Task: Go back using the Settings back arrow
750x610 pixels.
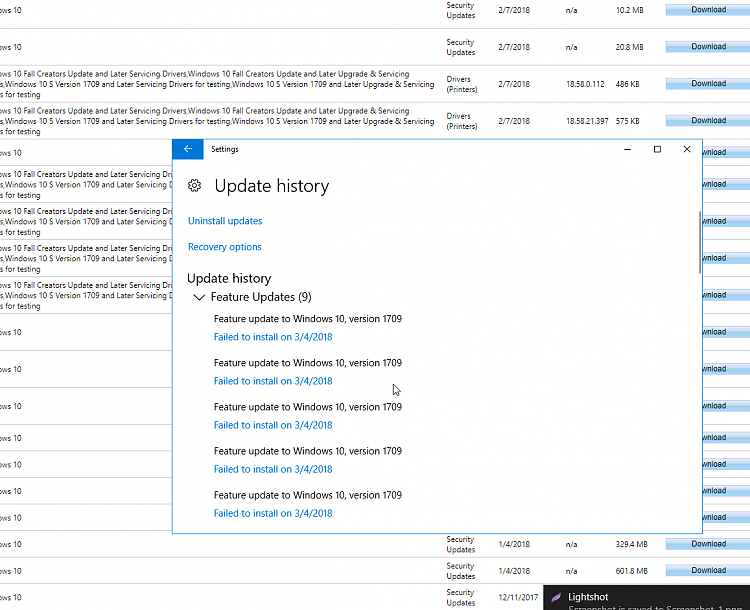Action: click(x=188, y=149)
